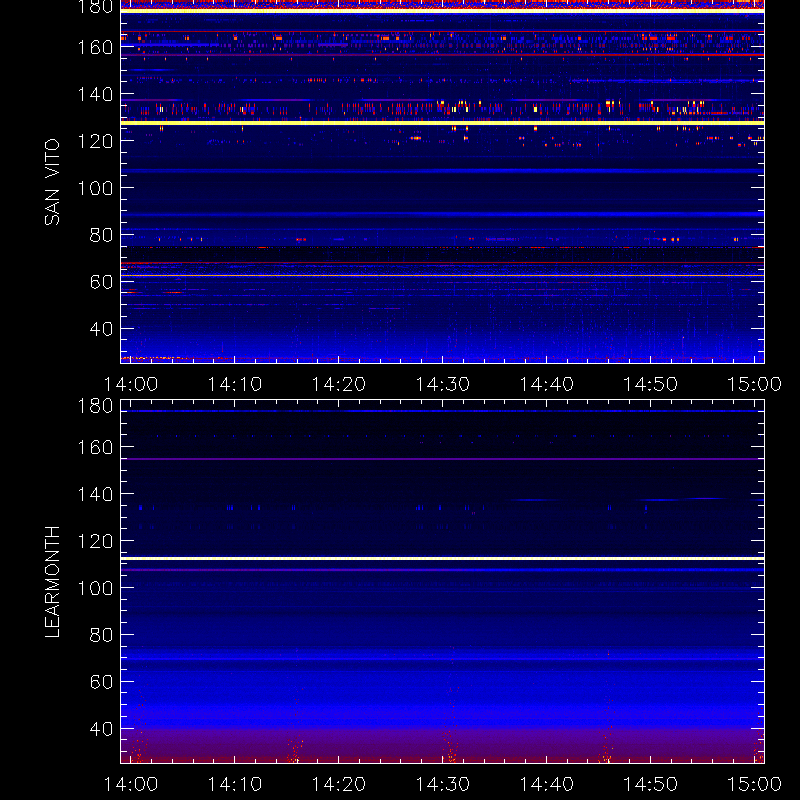
Task: Click bright yellow band near 127 in San Vito
Action: click(442, 123)
